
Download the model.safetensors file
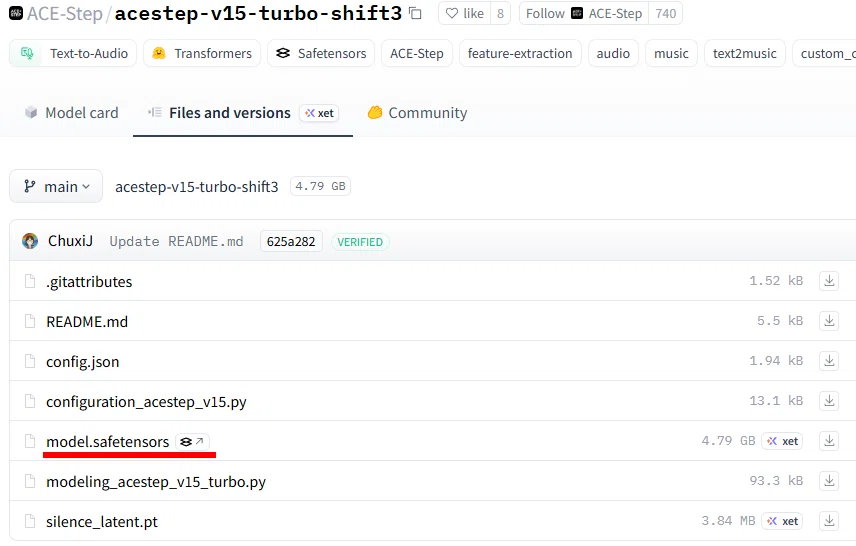point(829,441)
